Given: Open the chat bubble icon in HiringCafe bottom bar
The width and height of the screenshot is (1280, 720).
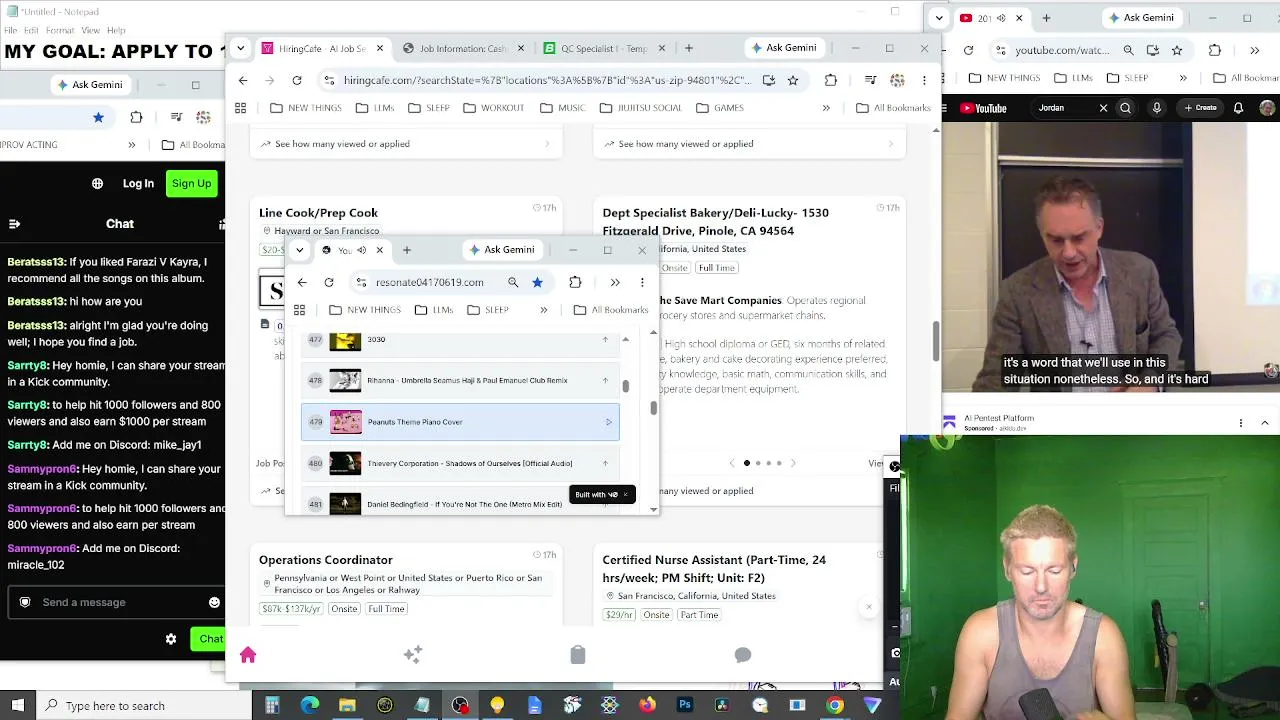Looking at the screenshot, I should [x=743, y=655].
